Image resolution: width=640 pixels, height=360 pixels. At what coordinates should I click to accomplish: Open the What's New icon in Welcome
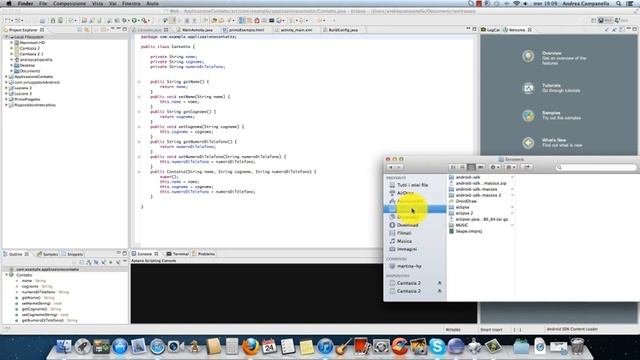coord(528,143)
